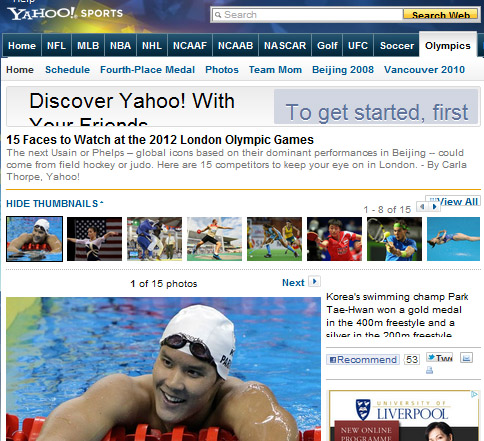Click the next thumbnails page arrow
Screen dimensions: 484x441
pos(435,207)
